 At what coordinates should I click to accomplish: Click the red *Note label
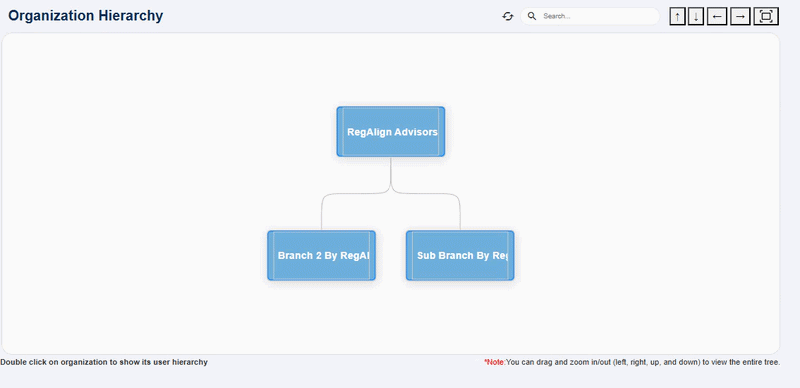[x=494, y=362]
